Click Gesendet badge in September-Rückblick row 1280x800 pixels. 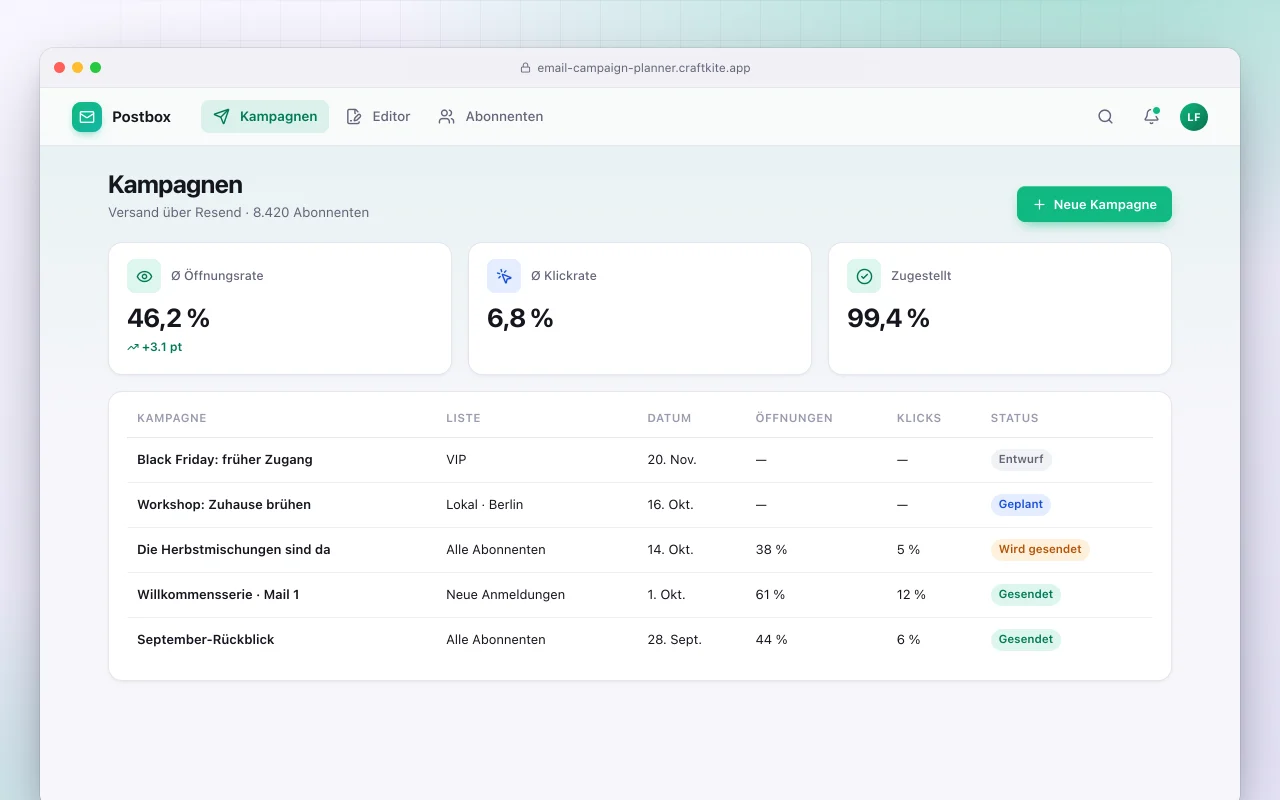click(x=1026, y=640)
